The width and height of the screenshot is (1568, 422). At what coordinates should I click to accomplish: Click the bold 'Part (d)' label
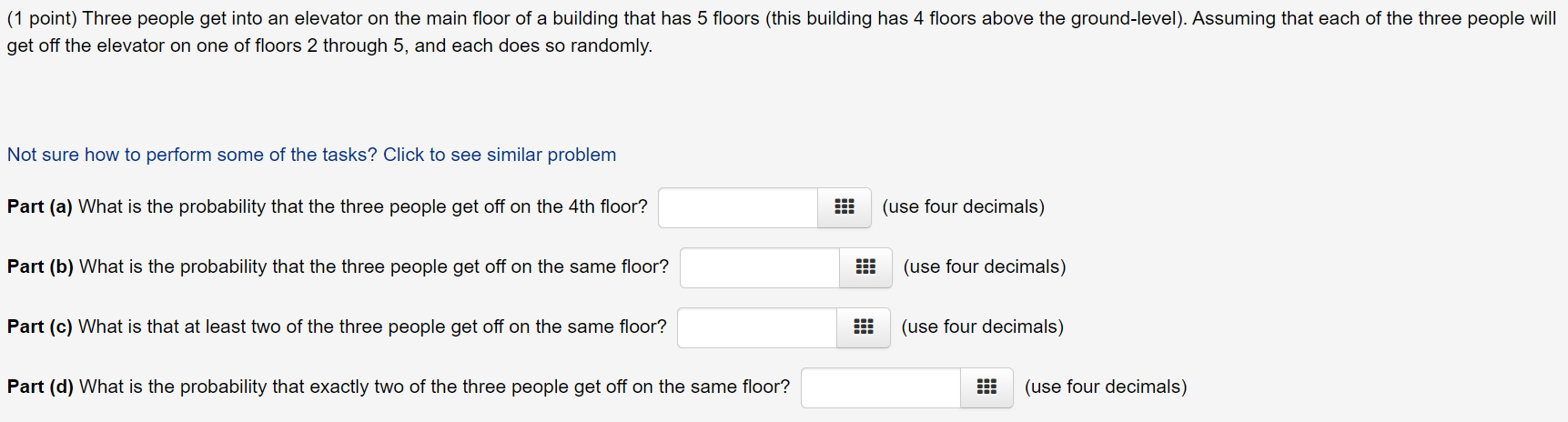pos(40,387)
